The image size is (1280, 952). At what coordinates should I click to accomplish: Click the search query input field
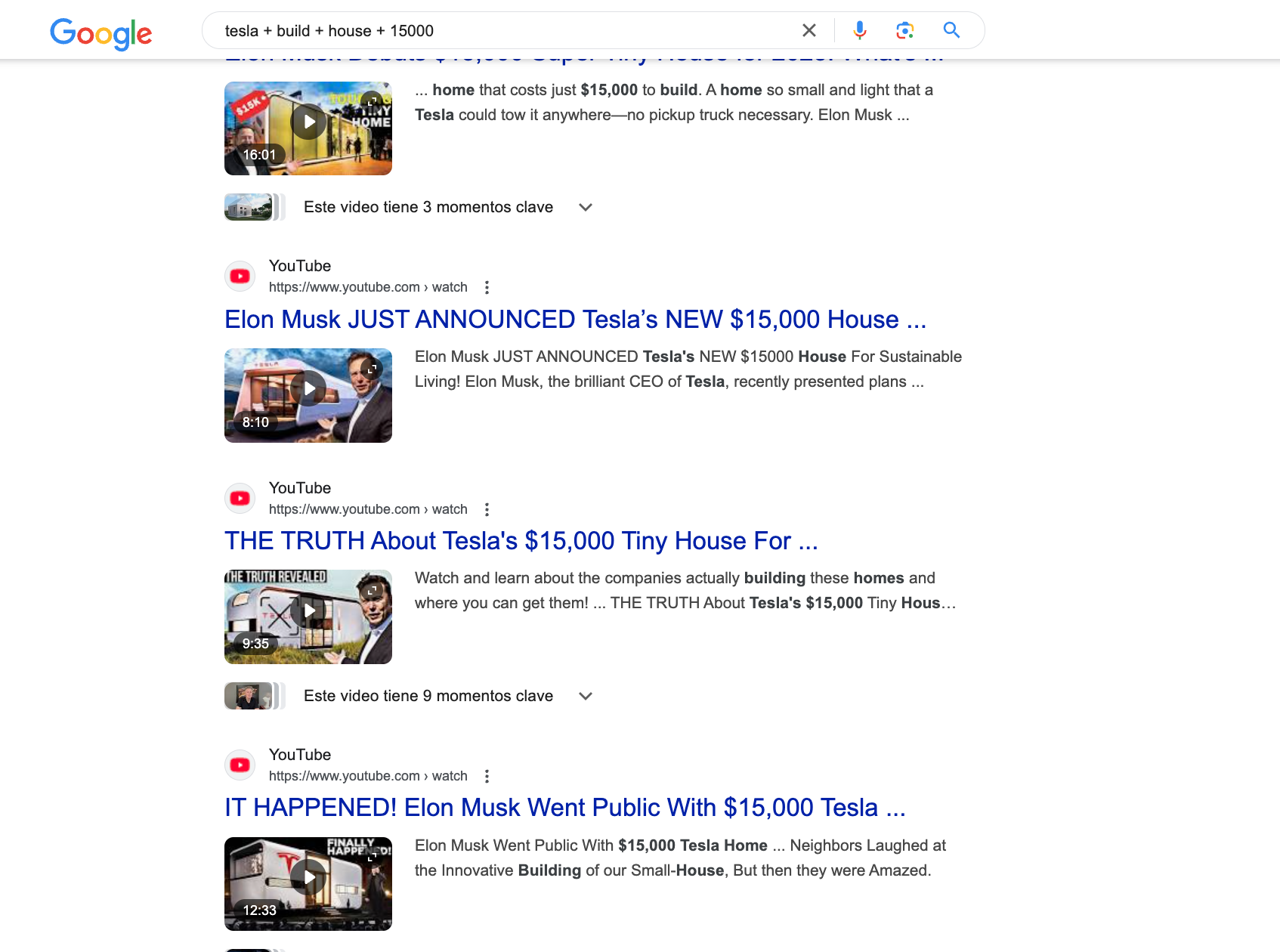(x=499, y=31)
